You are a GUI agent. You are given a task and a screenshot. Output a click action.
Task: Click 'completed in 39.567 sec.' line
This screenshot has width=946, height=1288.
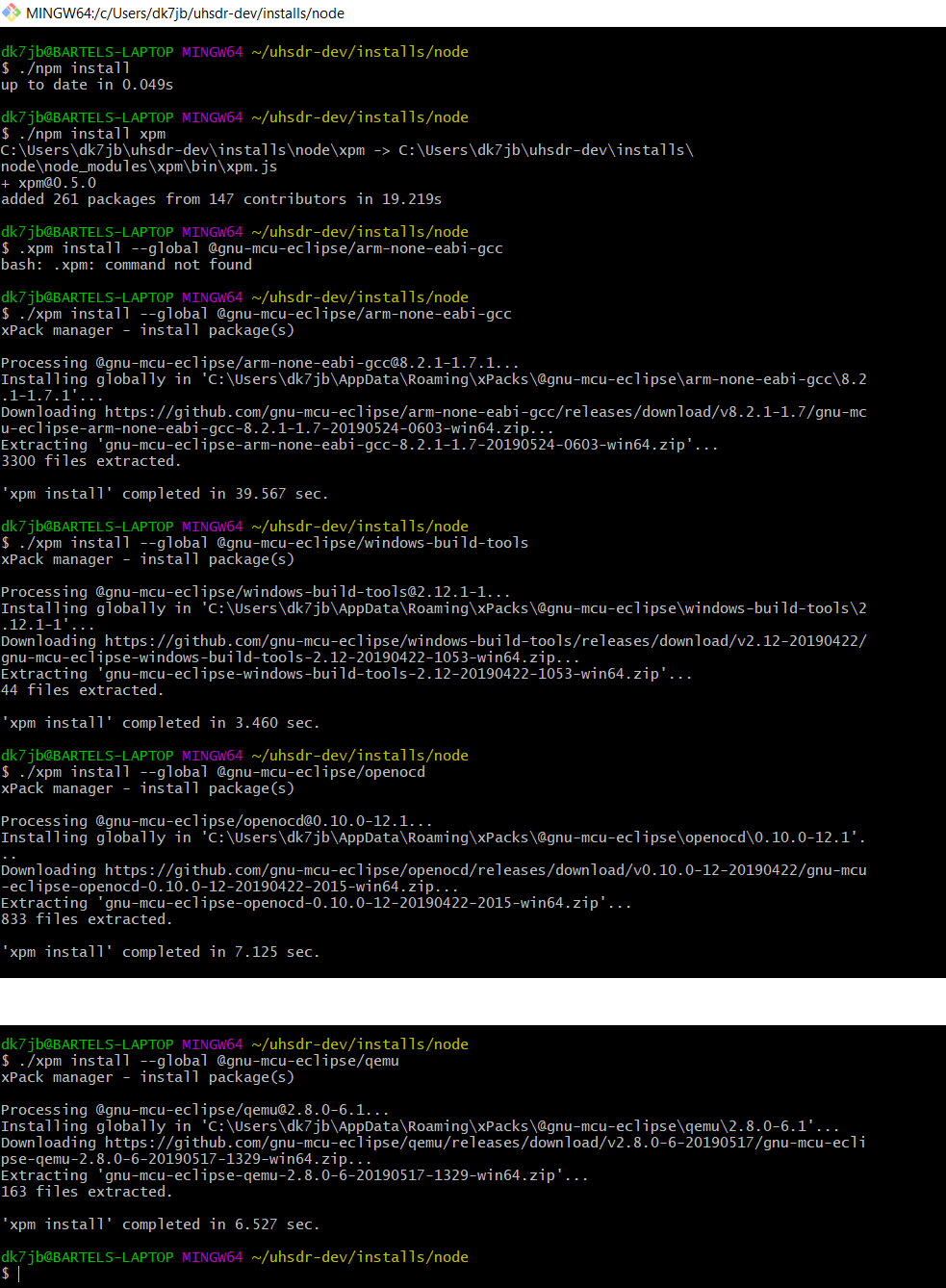click(165, 494)
